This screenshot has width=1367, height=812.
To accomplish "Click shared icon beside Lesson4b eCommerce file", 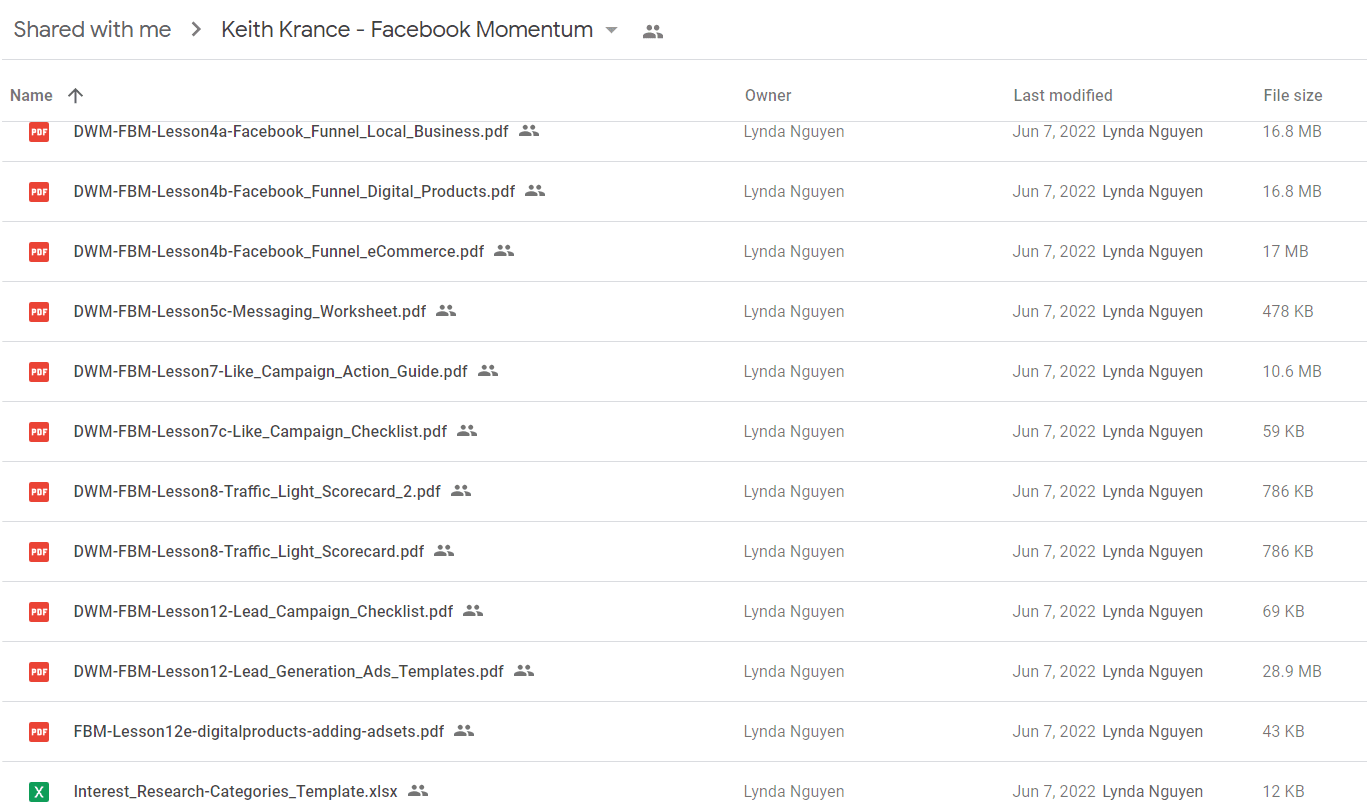I will pos(504,250).
